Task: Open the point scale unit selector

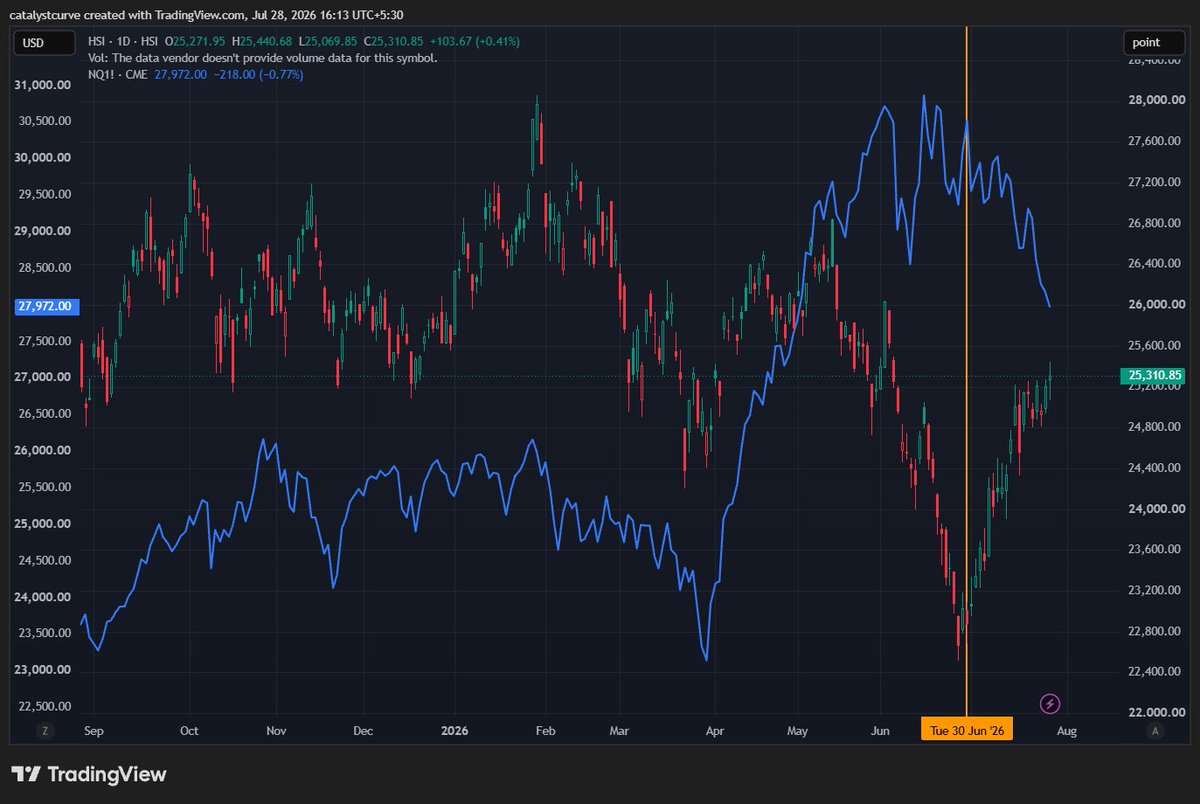Action: pos(1154,42)
